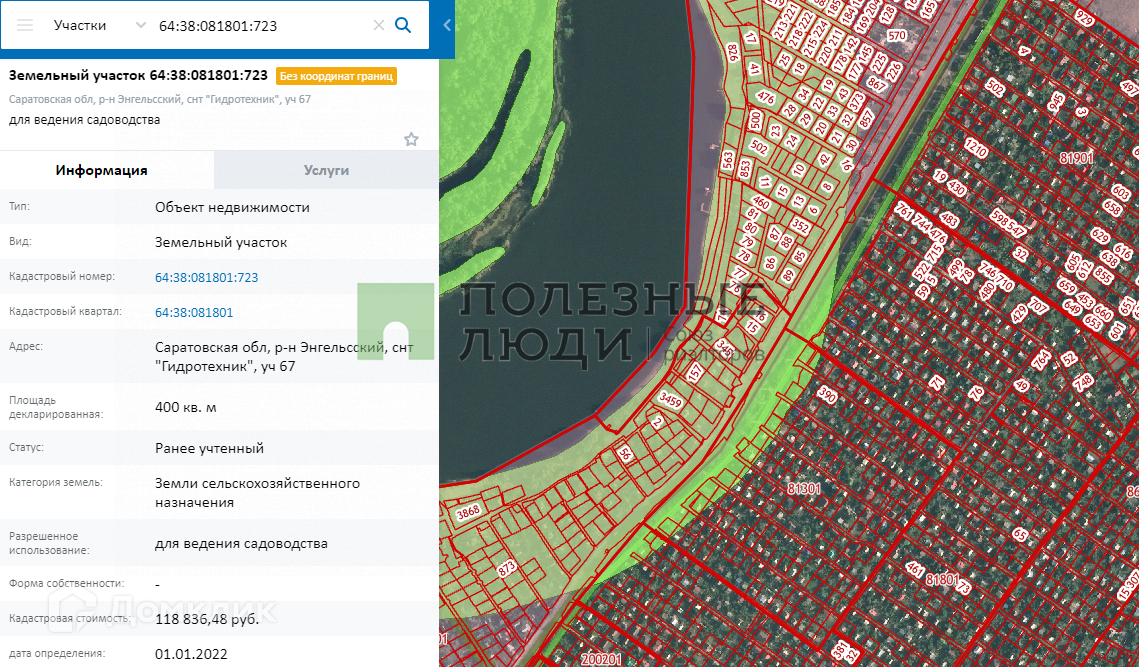Collapse the info panel with left arrow
The height and width of the screenshot is (667, 1139).
[x=447, y=25]
